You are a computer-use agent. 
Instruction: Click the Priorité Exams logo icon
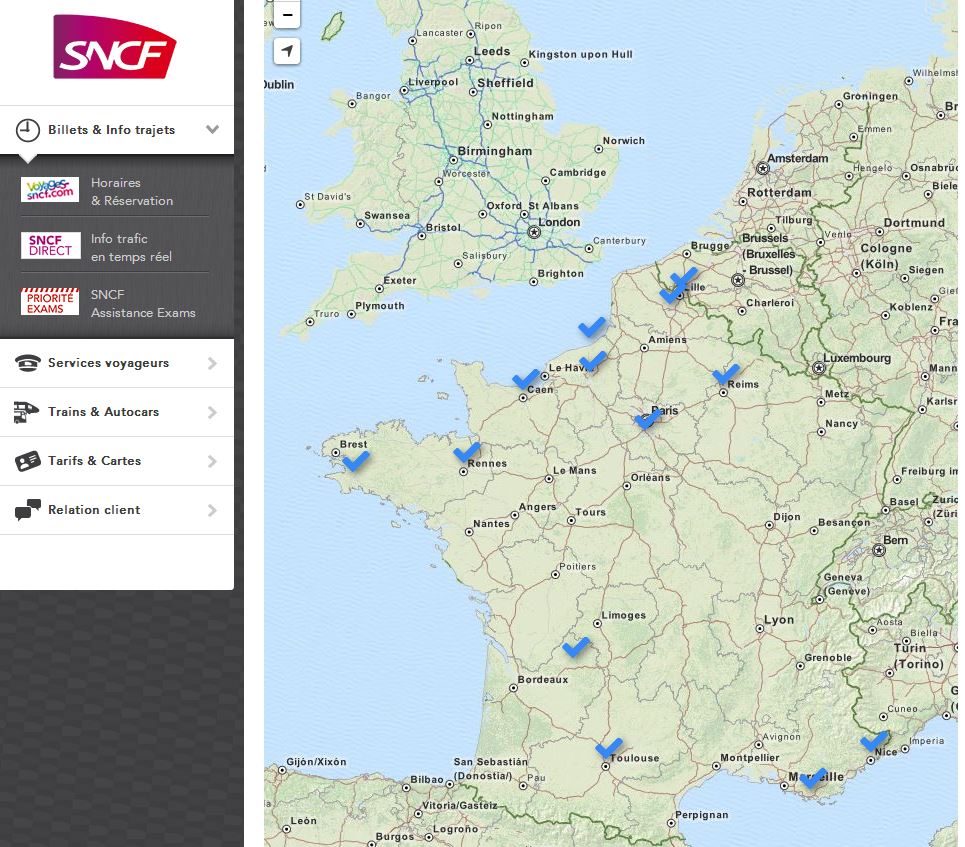point(49,302)
